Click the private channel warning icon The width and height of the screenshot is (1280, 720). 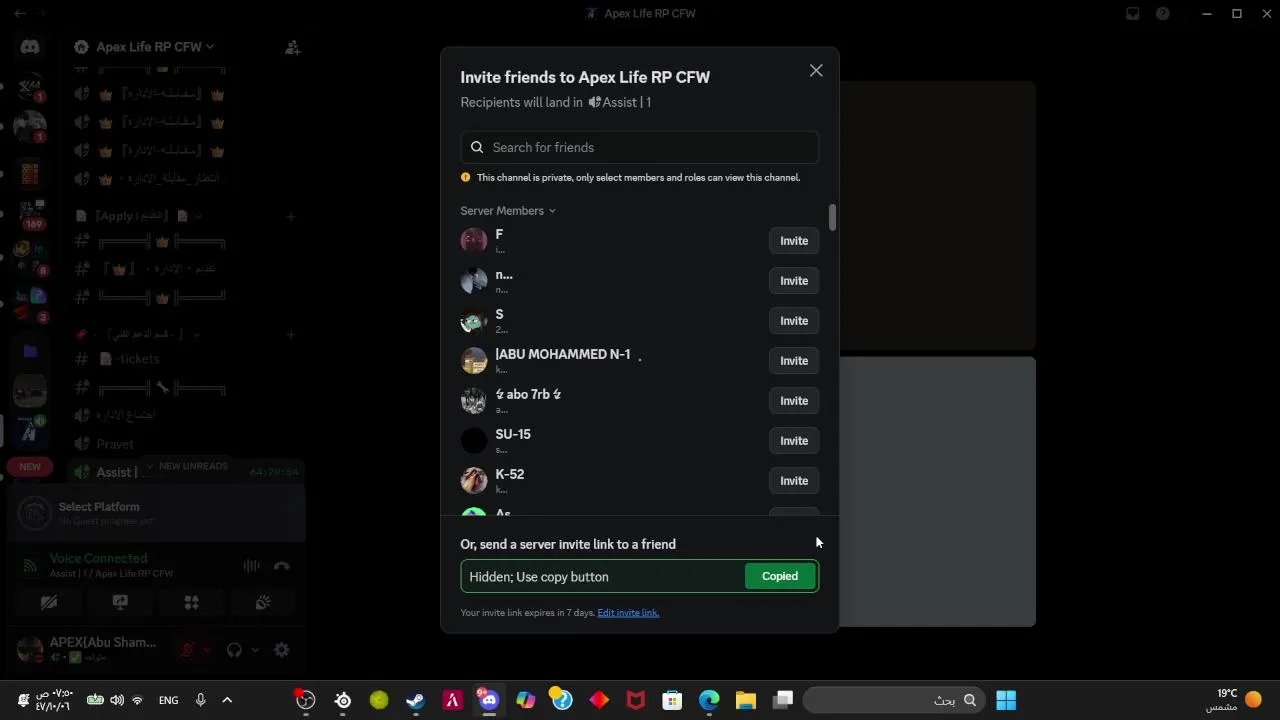click(465, 177)
